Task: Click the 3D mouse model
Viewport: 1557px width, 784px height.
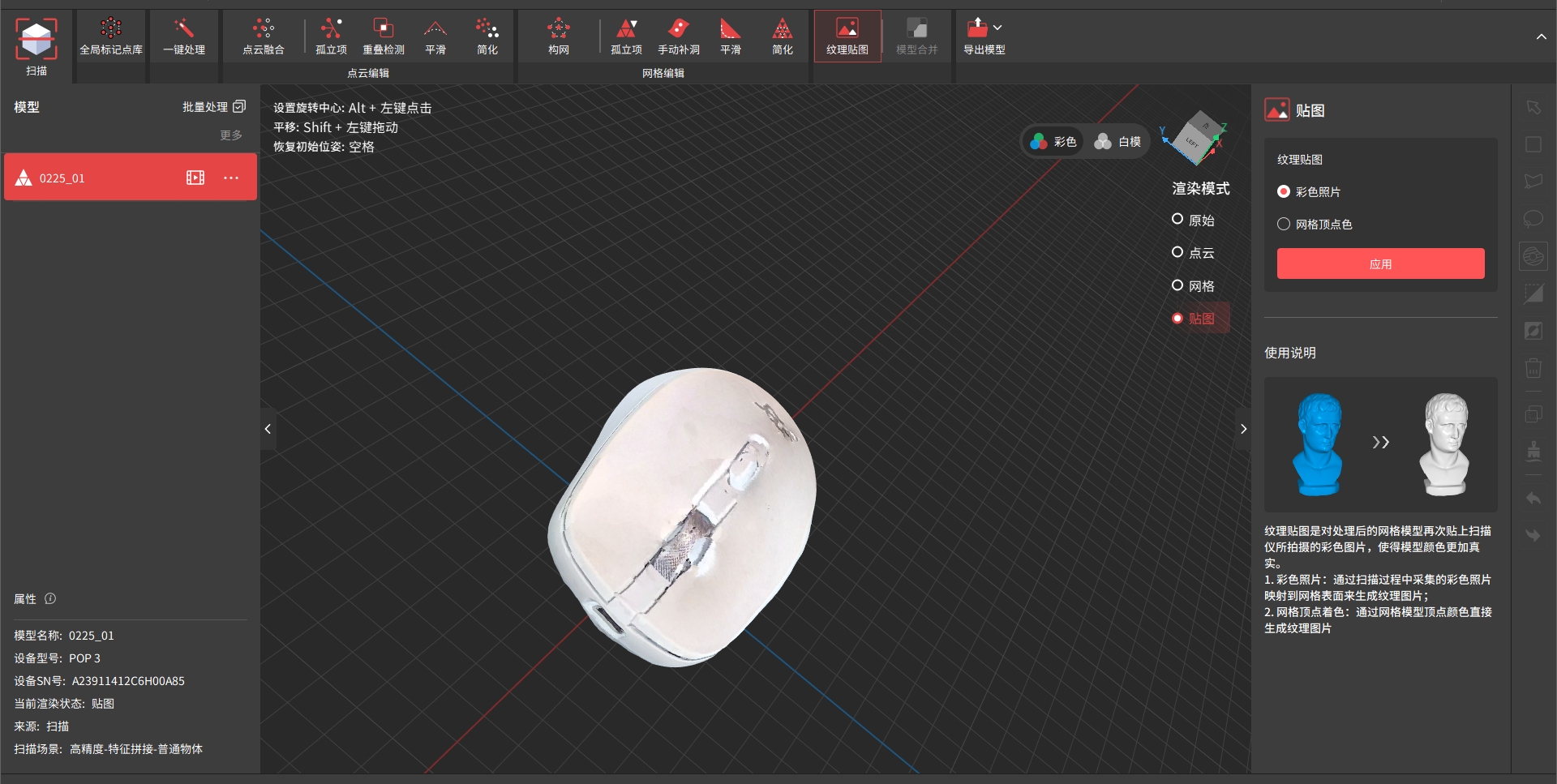Action: (x=682, y=517)
